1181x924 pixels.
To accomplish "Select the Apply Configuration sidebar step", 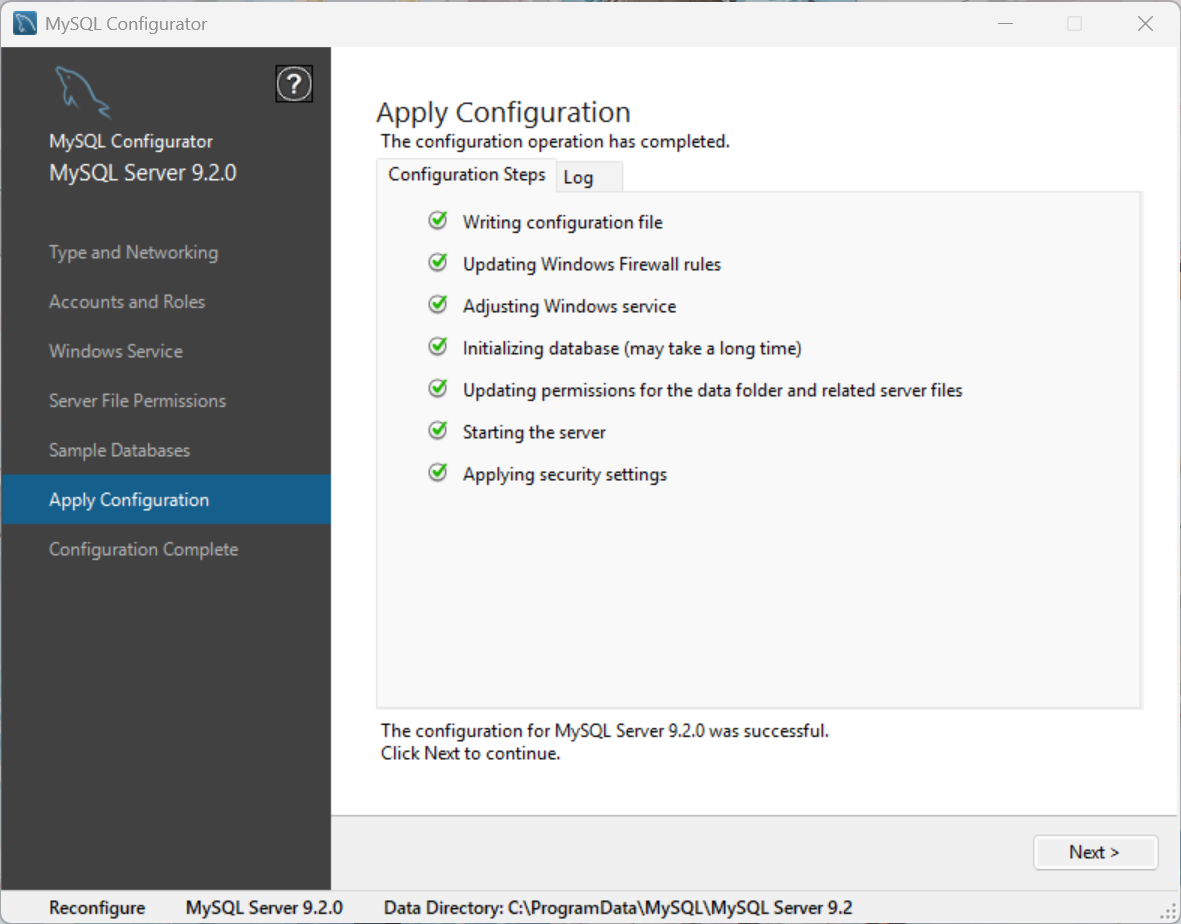I will (x=166, y=499).
